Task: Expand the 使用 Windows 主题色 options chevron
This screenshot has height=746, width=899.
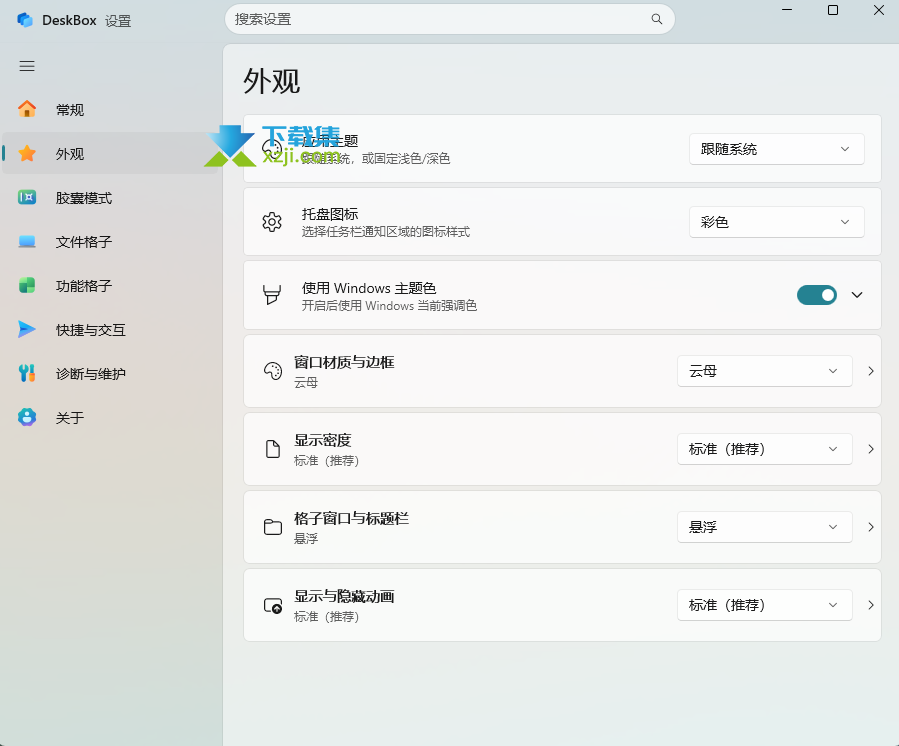Action: pyautogui.click(x=857, y=295)
